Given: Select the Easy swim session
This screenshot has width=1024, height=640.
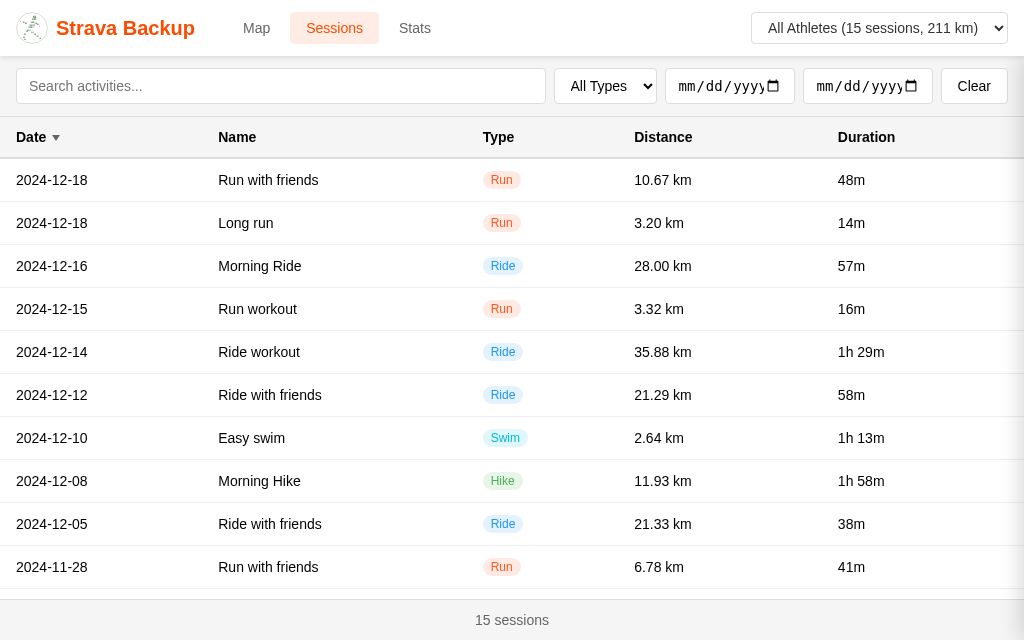Looking at the screenshot, I should (x=251, y=438).
